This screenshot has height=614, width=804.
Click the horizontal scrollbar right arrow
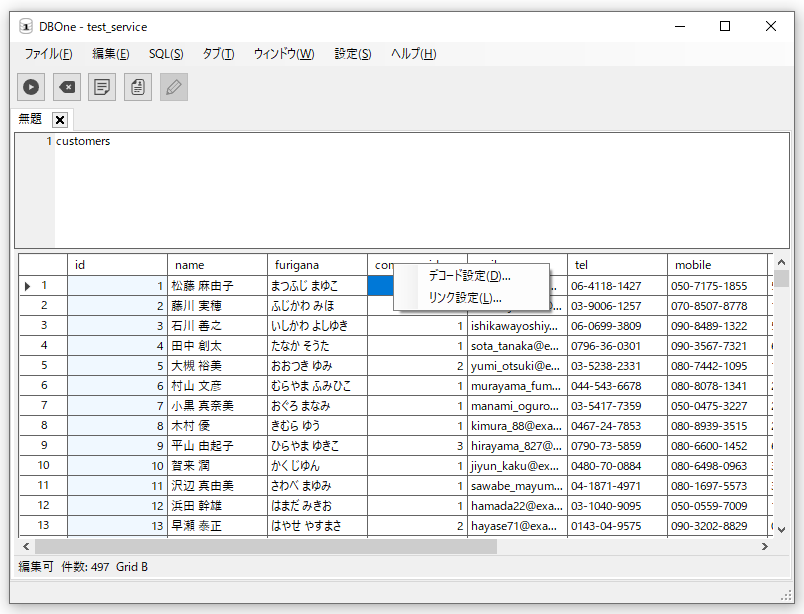click(x=764, y=547)
